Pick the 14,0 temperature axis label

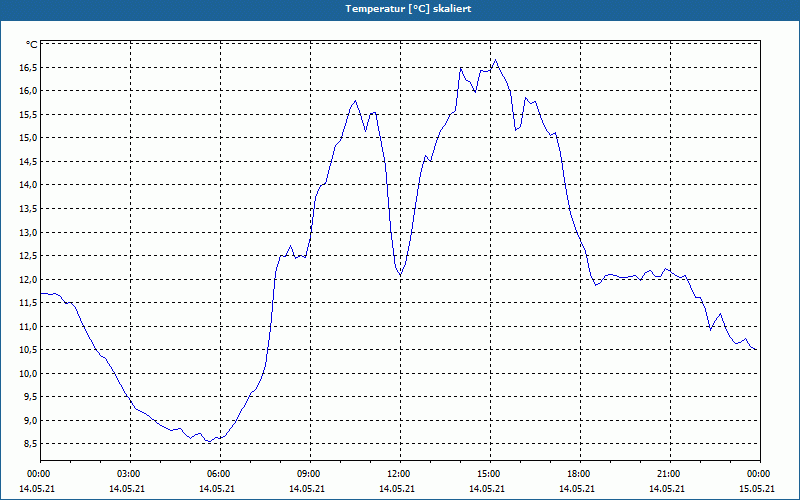(28, 185)
